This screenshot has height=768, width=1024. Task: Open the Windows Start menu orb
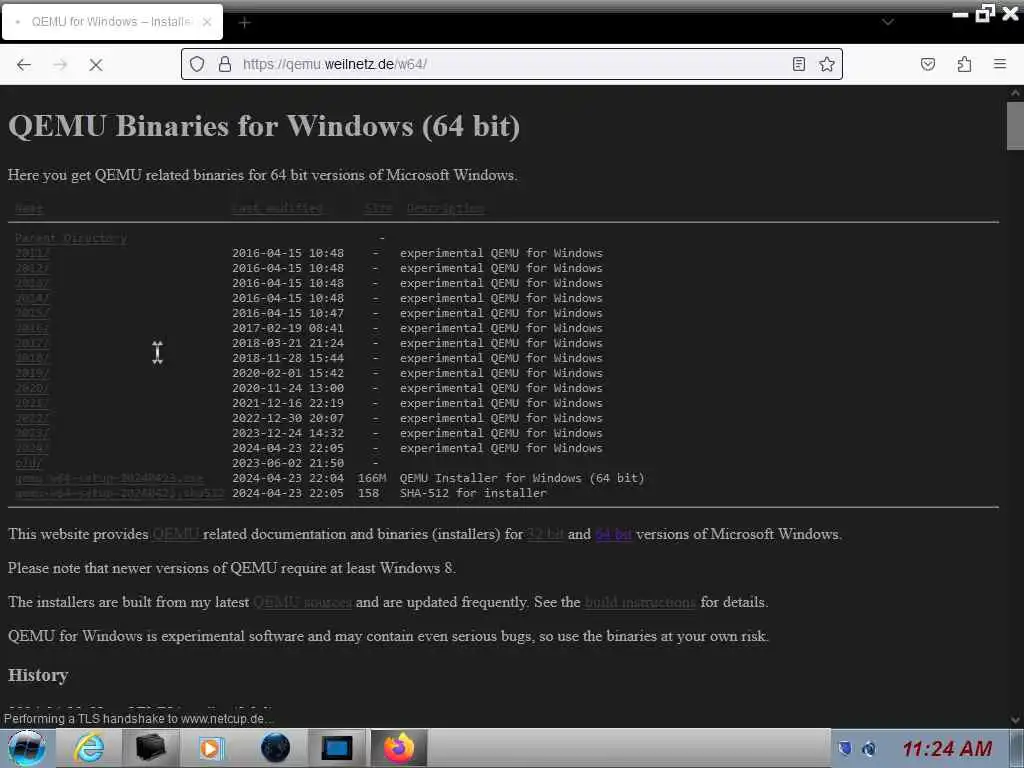(27, 748)
